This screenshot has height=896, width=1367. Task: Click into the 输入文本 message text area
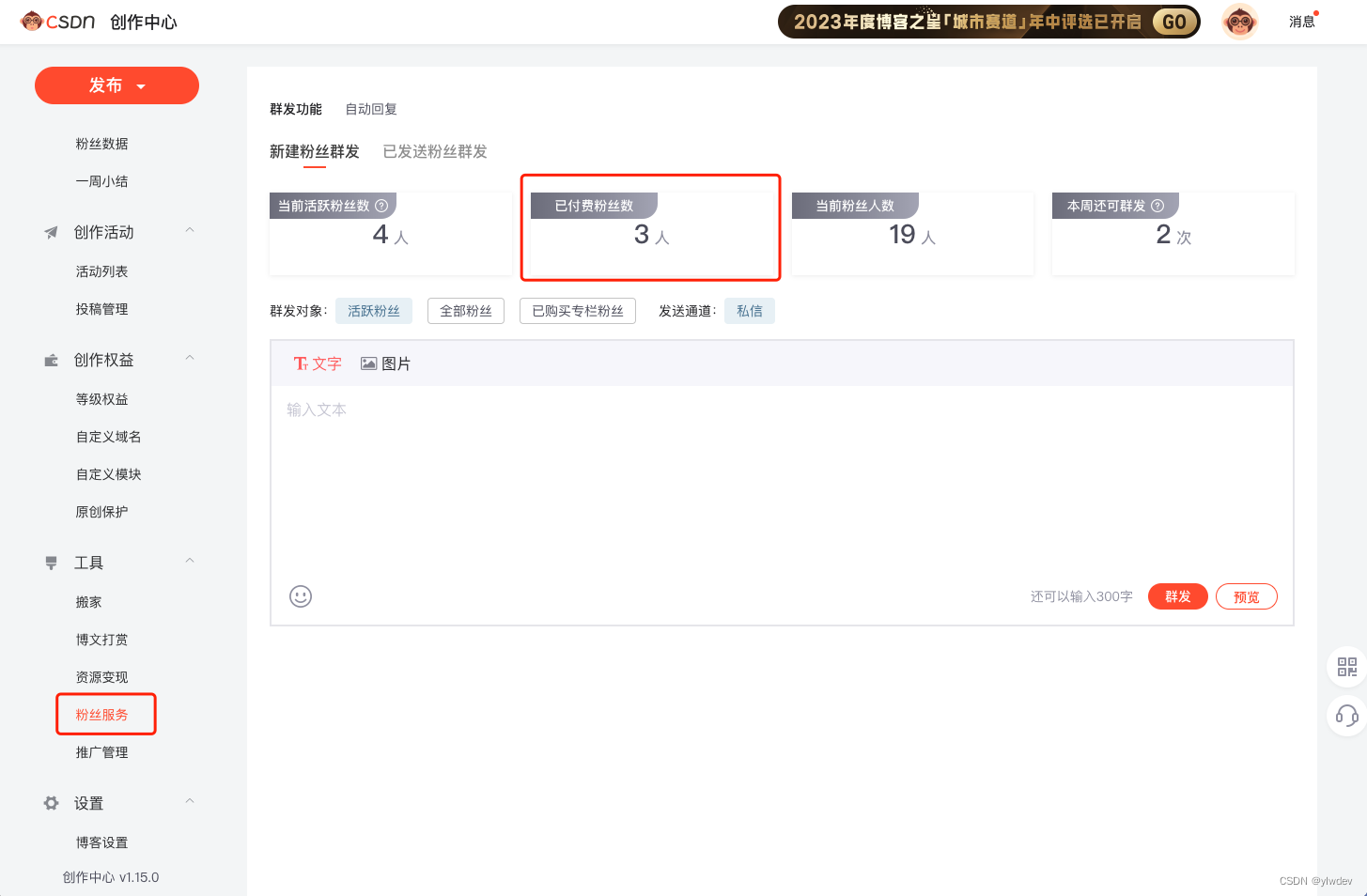coord(782,479)
